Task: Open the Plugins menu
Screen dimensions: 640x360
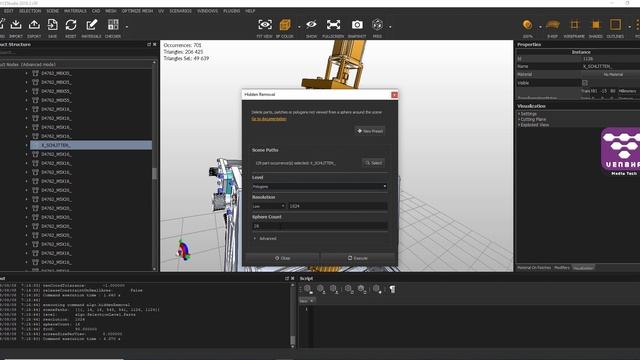Action: [231, 11]
